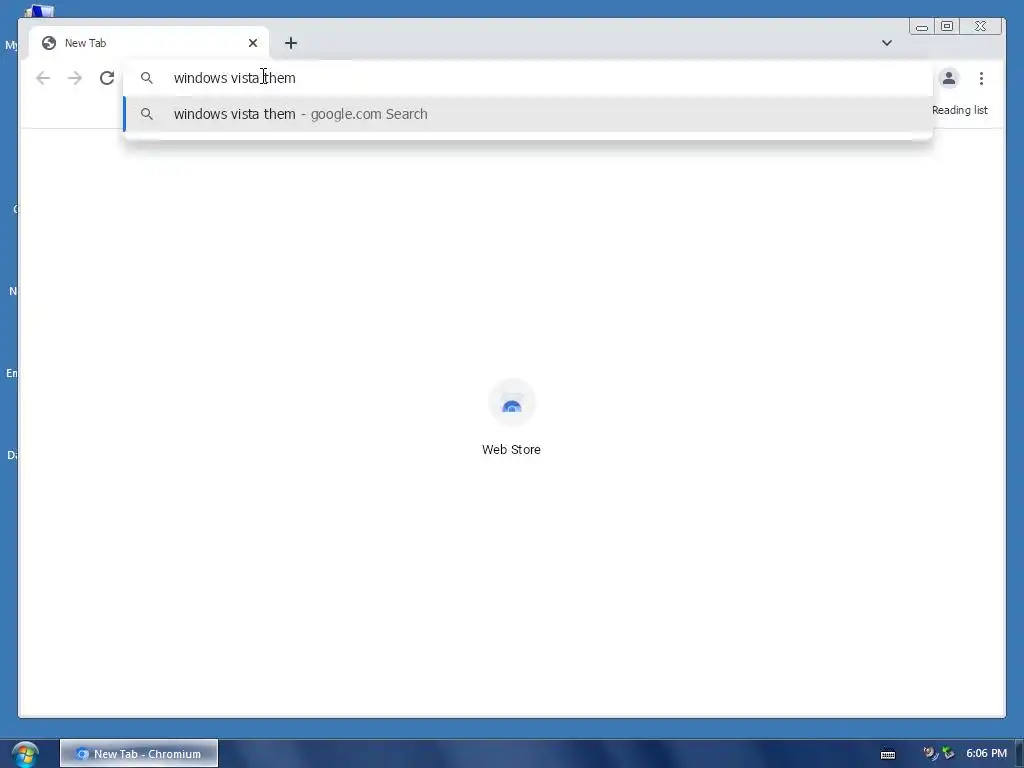Reload the page with refresh icon
The height and width of the screenshot is (768, 1024).
(x=107, y=78)
